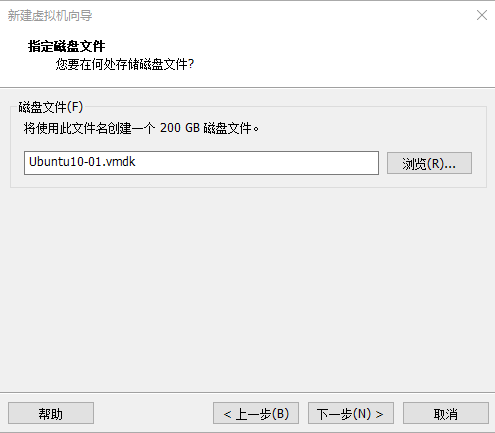Image resolution: width=495 pixels, height=433 pixels.
Task: Click the 磁盘文件(F) group label
Action: click(x=51, y=107)
